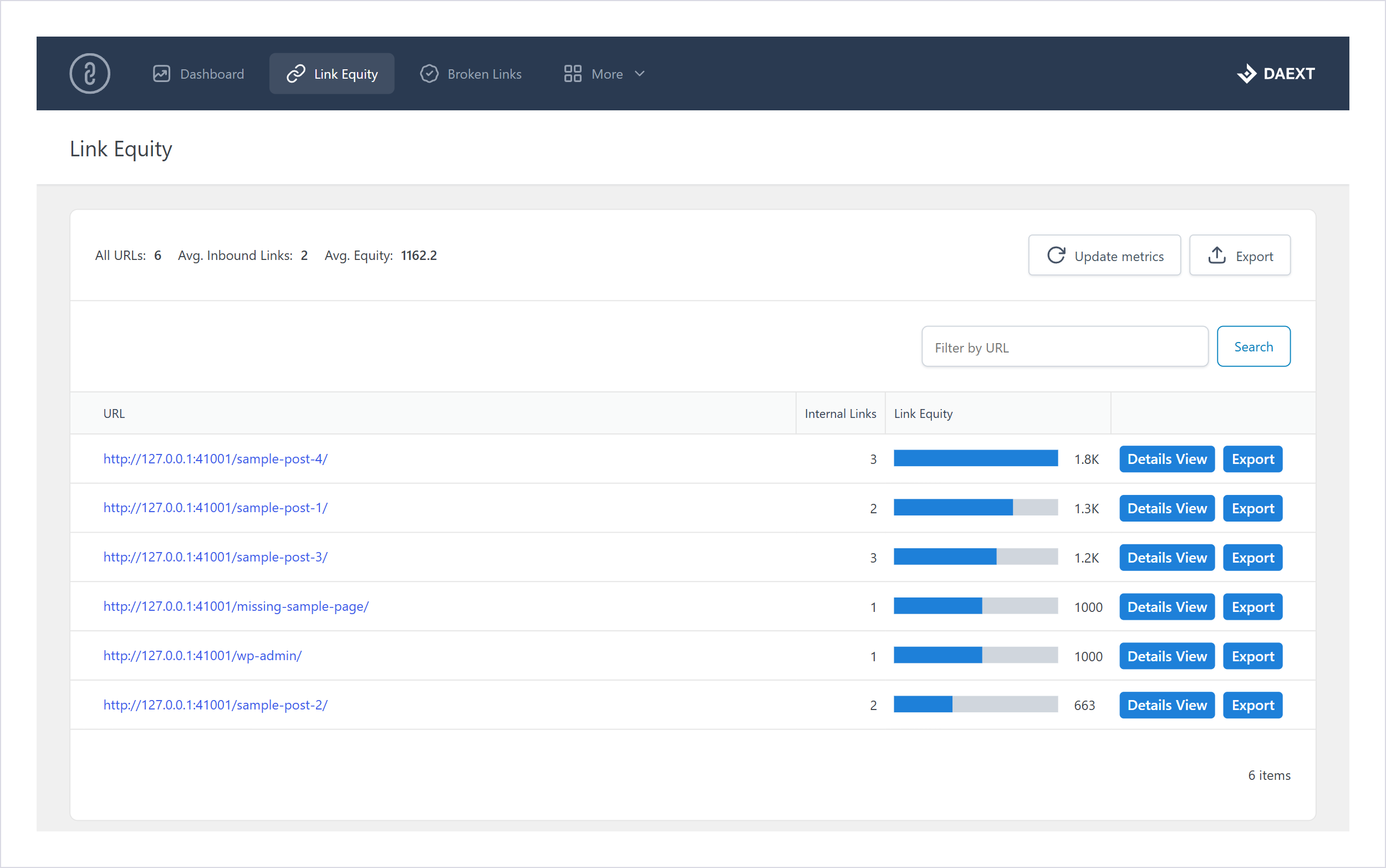Image resolution: width=1386 pixels, height=868 pixels.
Task: Open the More menu label
Action: pyautogui.click(x=607, y=74)
